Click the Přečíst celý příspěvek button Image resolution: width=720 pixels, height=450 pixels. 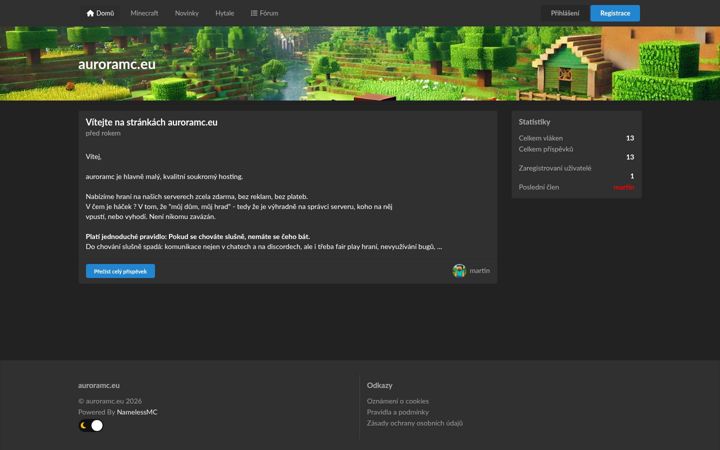(120, 271)
